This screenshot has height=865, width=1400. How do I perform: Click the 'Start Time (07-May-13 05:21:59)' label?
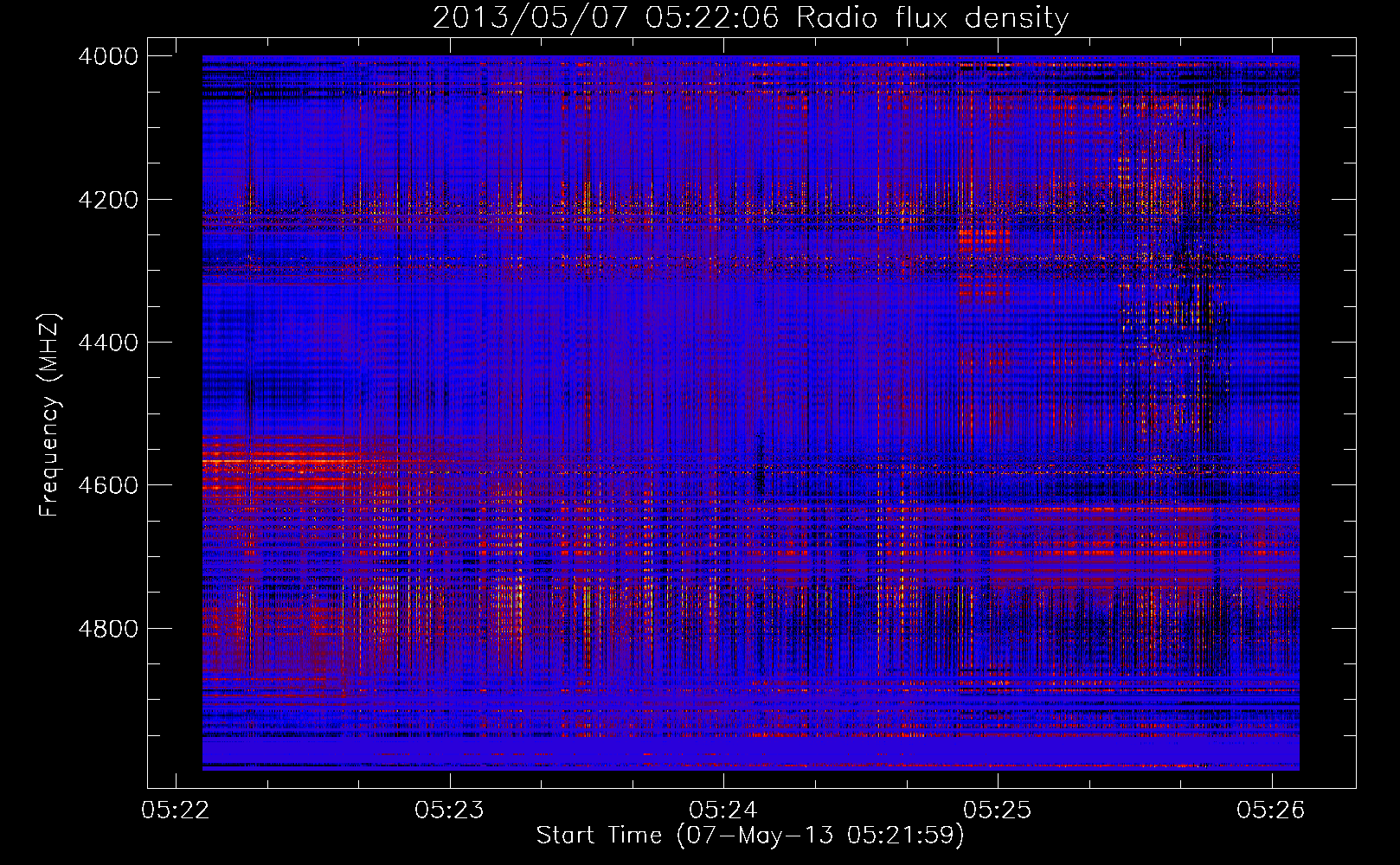pos(750,836)
